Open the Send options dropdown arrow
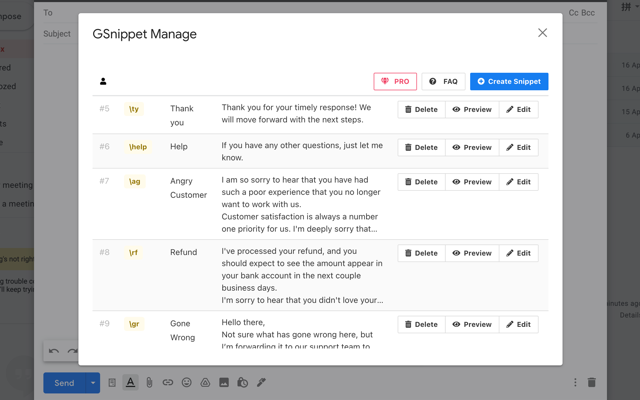This screenshot has height=400, width=640. (93, 383)
